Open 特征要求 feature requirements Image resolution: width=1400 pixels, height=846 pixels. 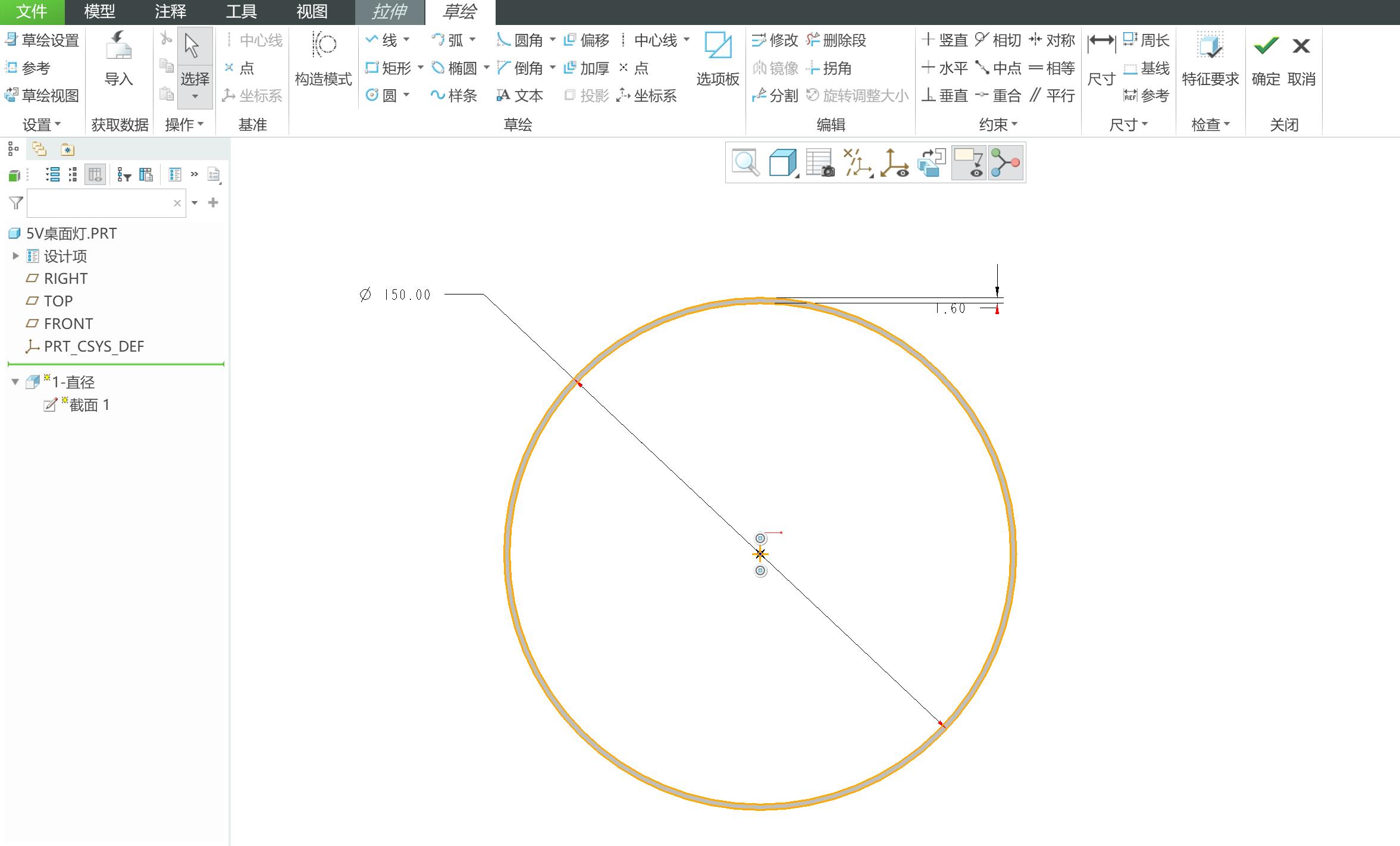(1210, 58)
